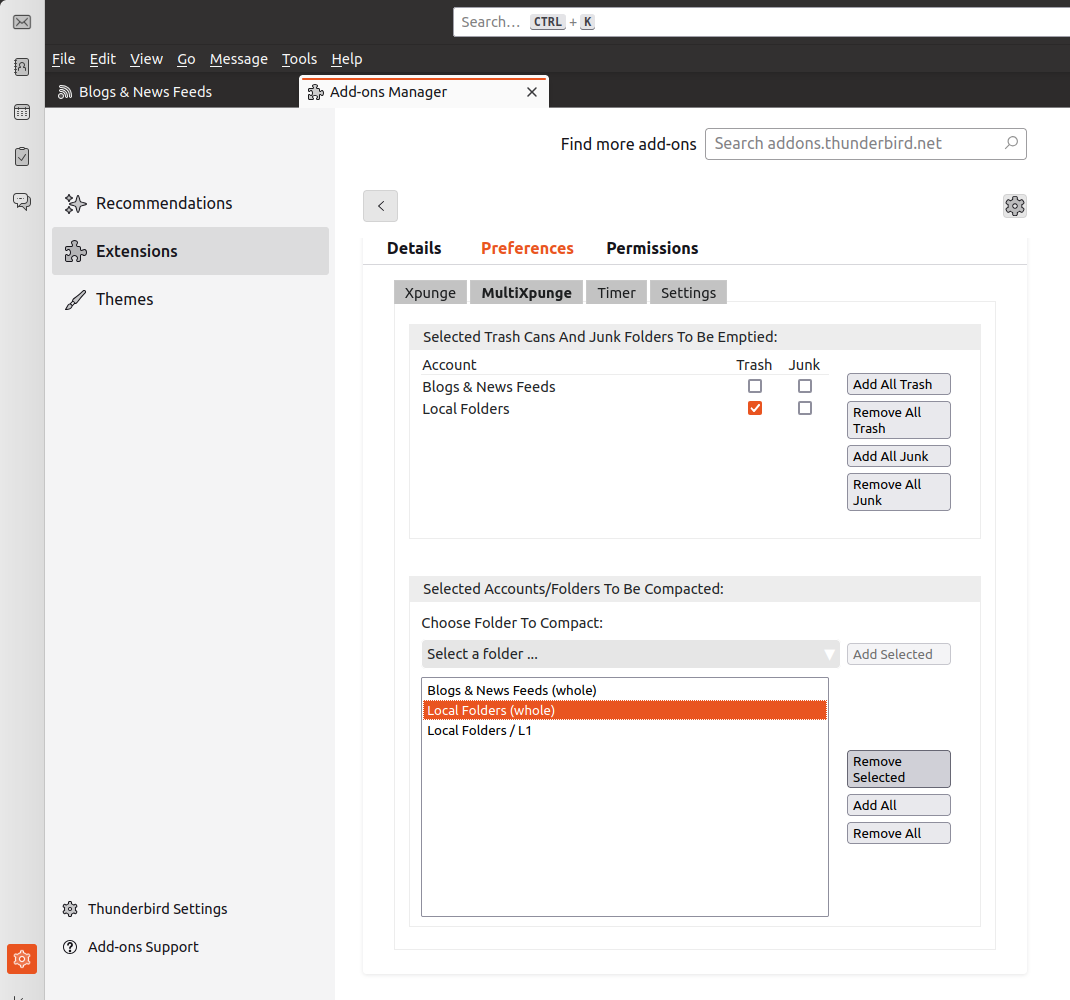Uncheck Trash for Local Folders
The height and width of the screenshot is (1000, 1070).
(x=755, y=408)
